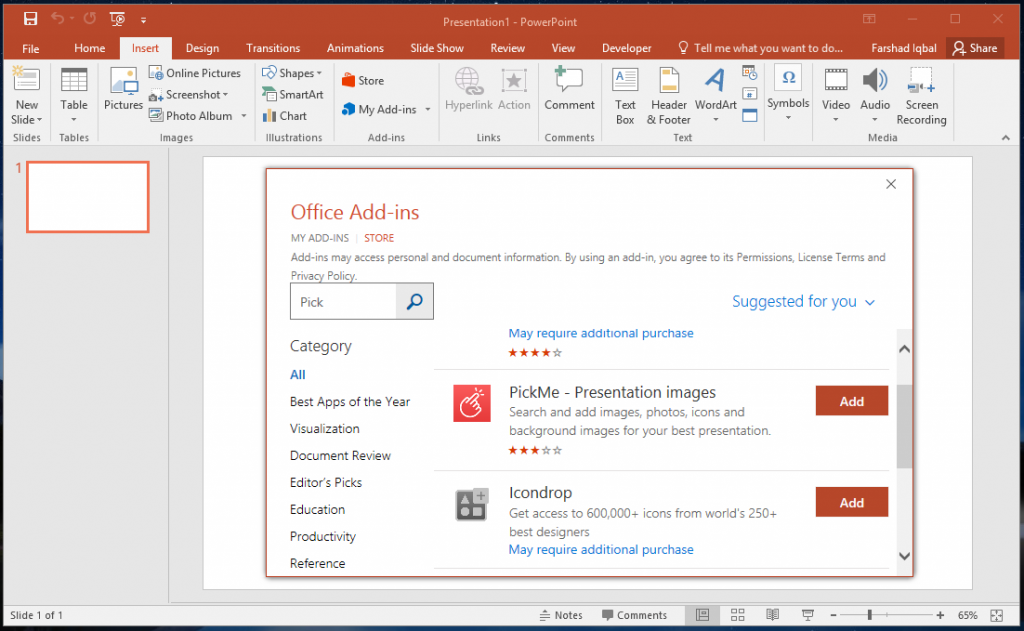
Task: Expand the Photo Album dropdown arrow
Action: coord(244,116)
